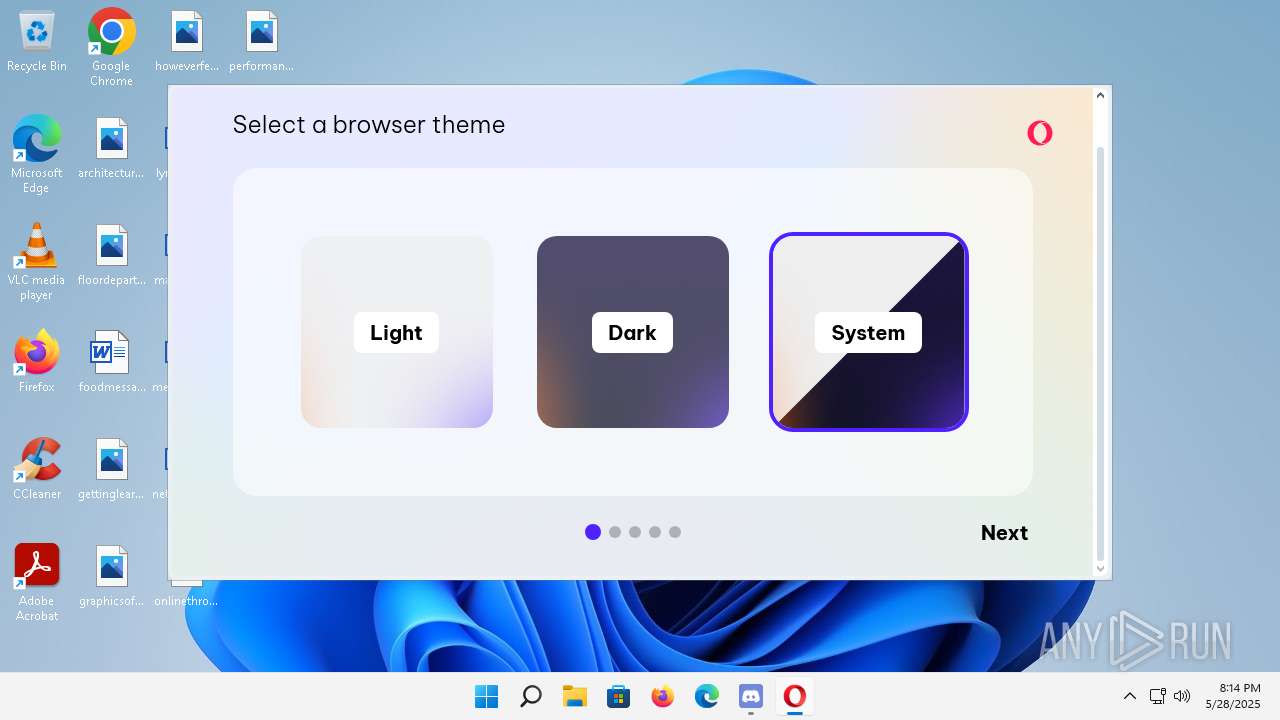
Task: Select the howeverfe... image file on the desktop
Action: coord(187,42)
